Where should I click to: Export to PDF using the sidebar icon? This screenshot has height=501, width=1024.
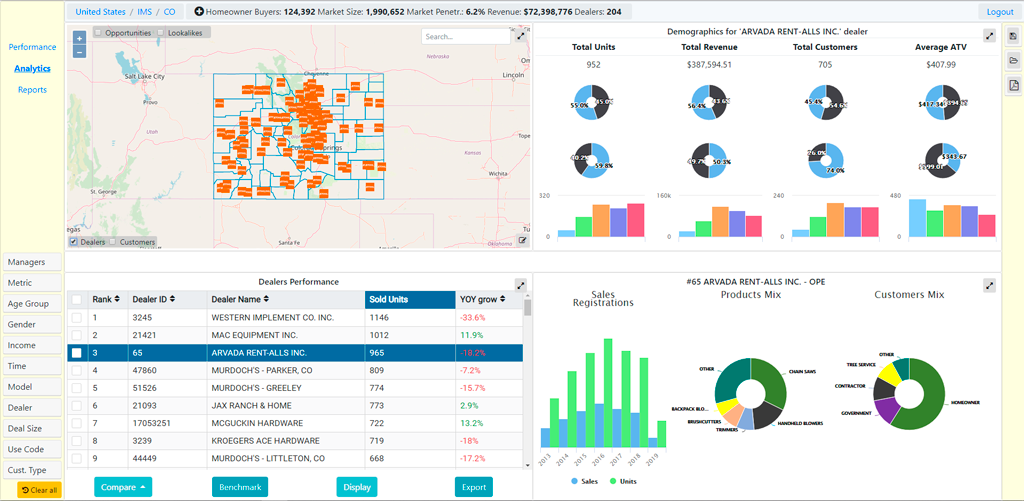coord(1013,85)
